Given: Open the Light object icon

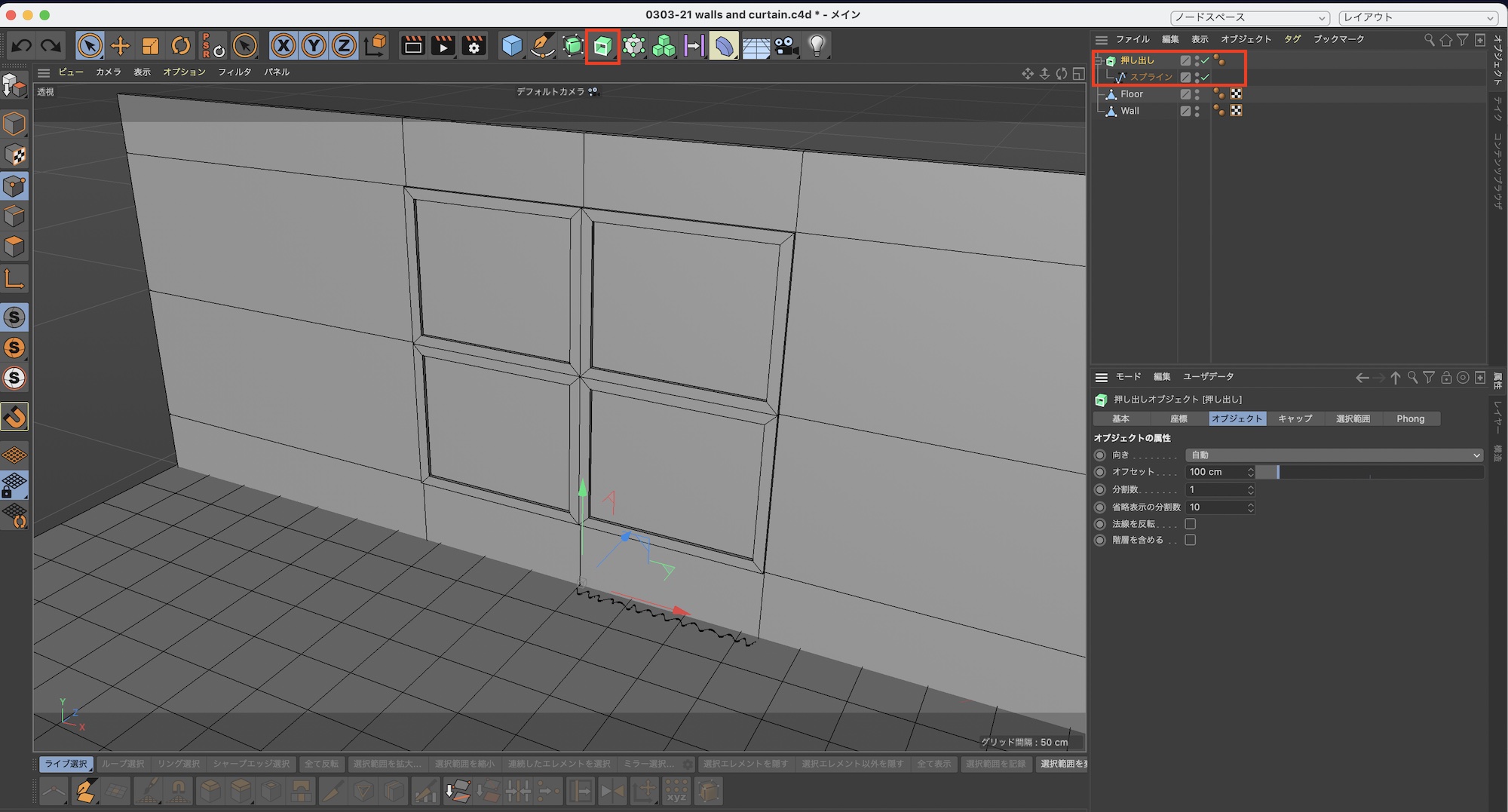Looking at the screenshot, I should [817, 46].
